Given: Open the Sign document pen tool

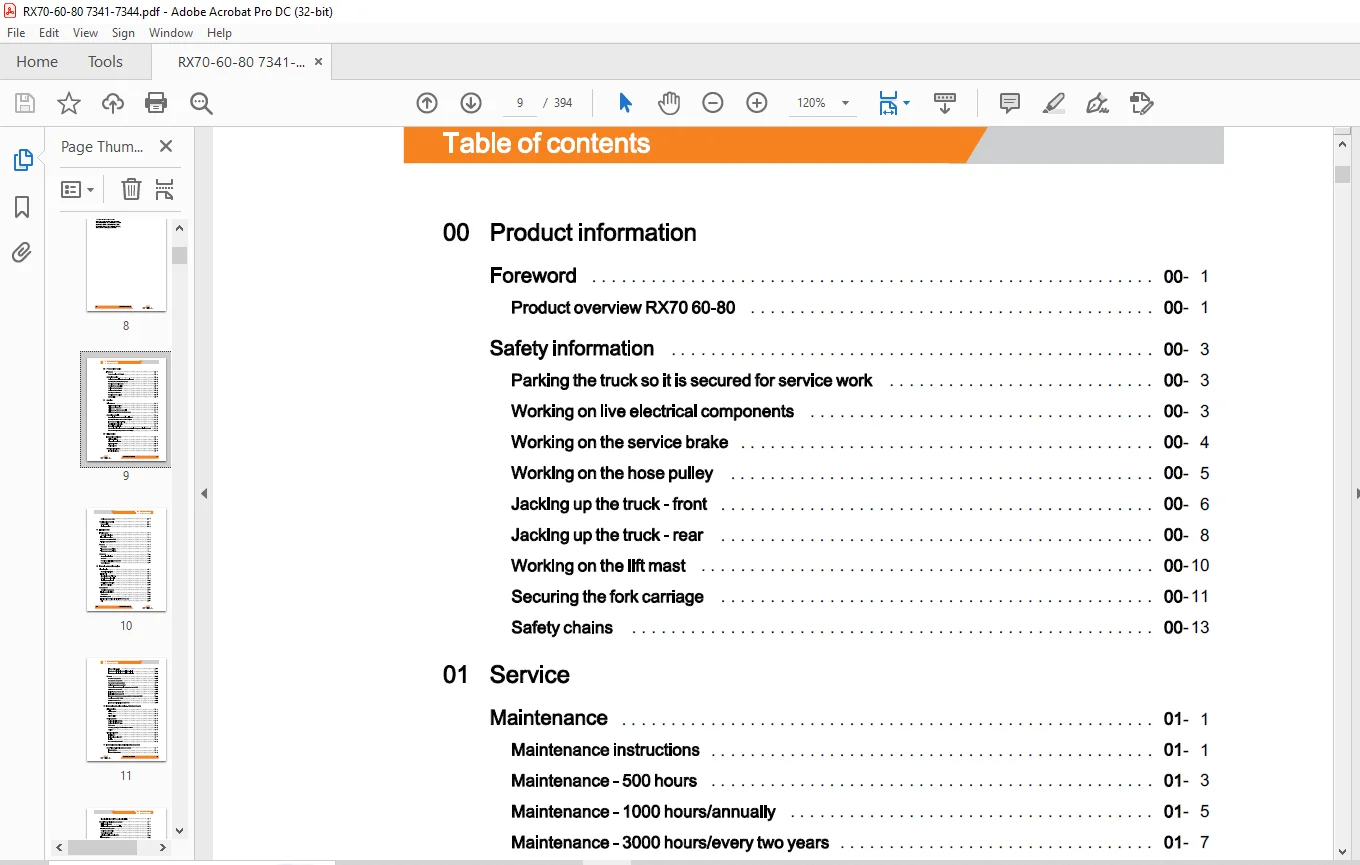Looking at the screenshot, I should 1098,103.
